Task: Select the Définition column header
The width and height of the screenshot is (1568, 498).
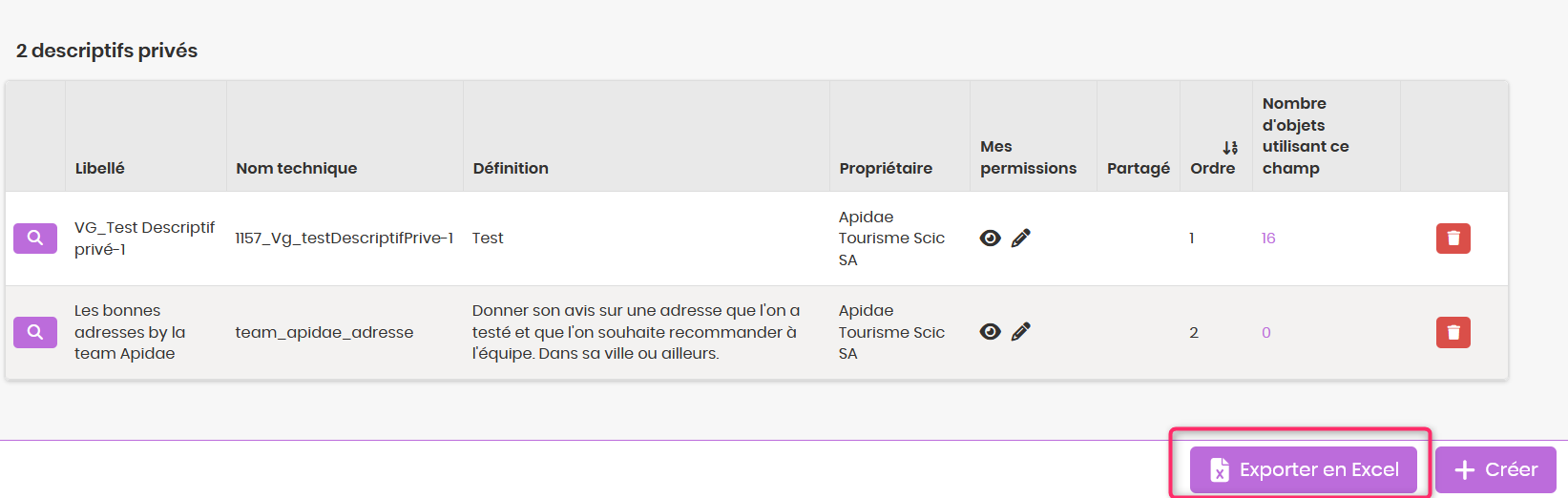Action: tap(511, 168)
